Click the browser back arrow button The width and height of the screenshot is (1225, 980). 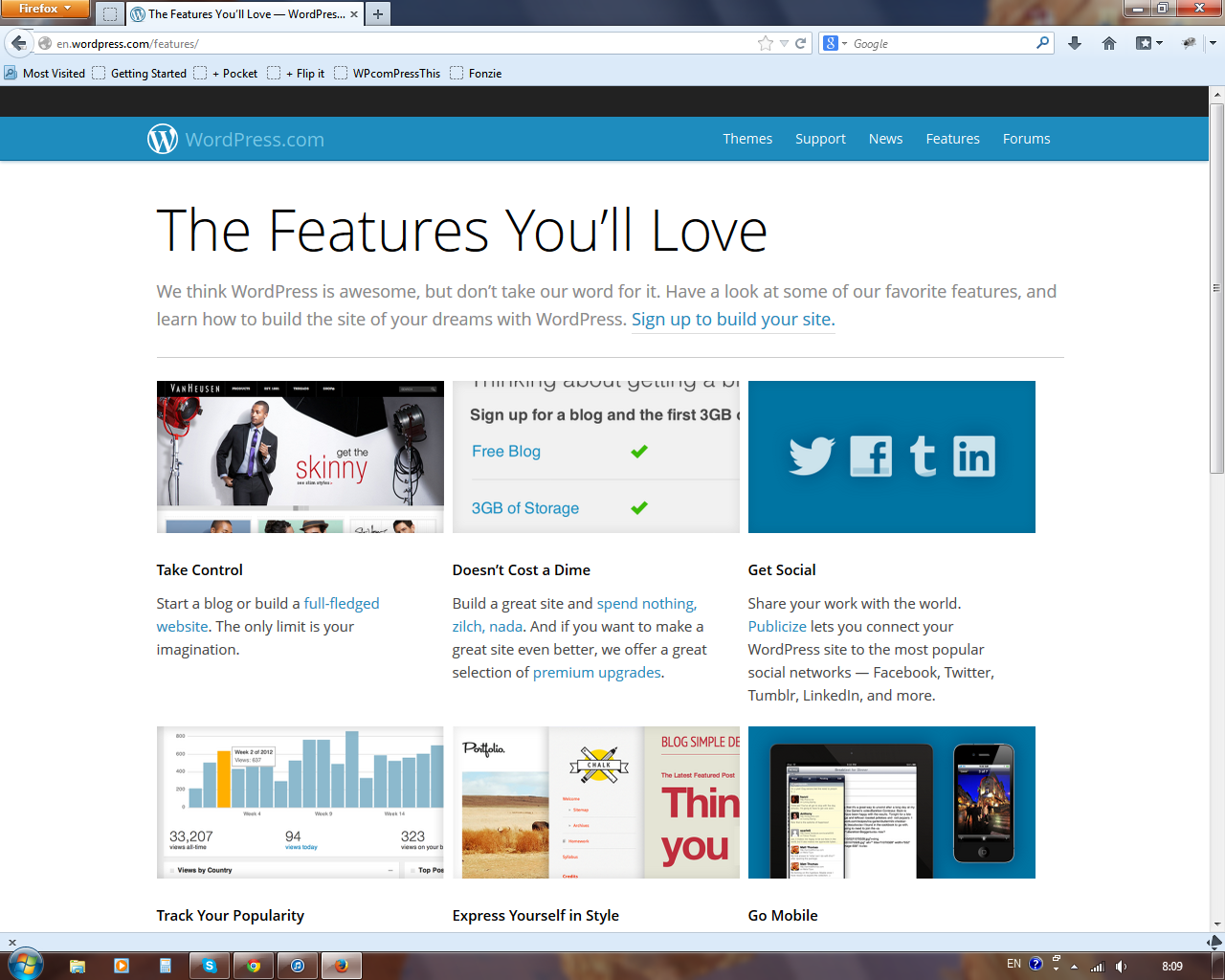tap(18, 43)
